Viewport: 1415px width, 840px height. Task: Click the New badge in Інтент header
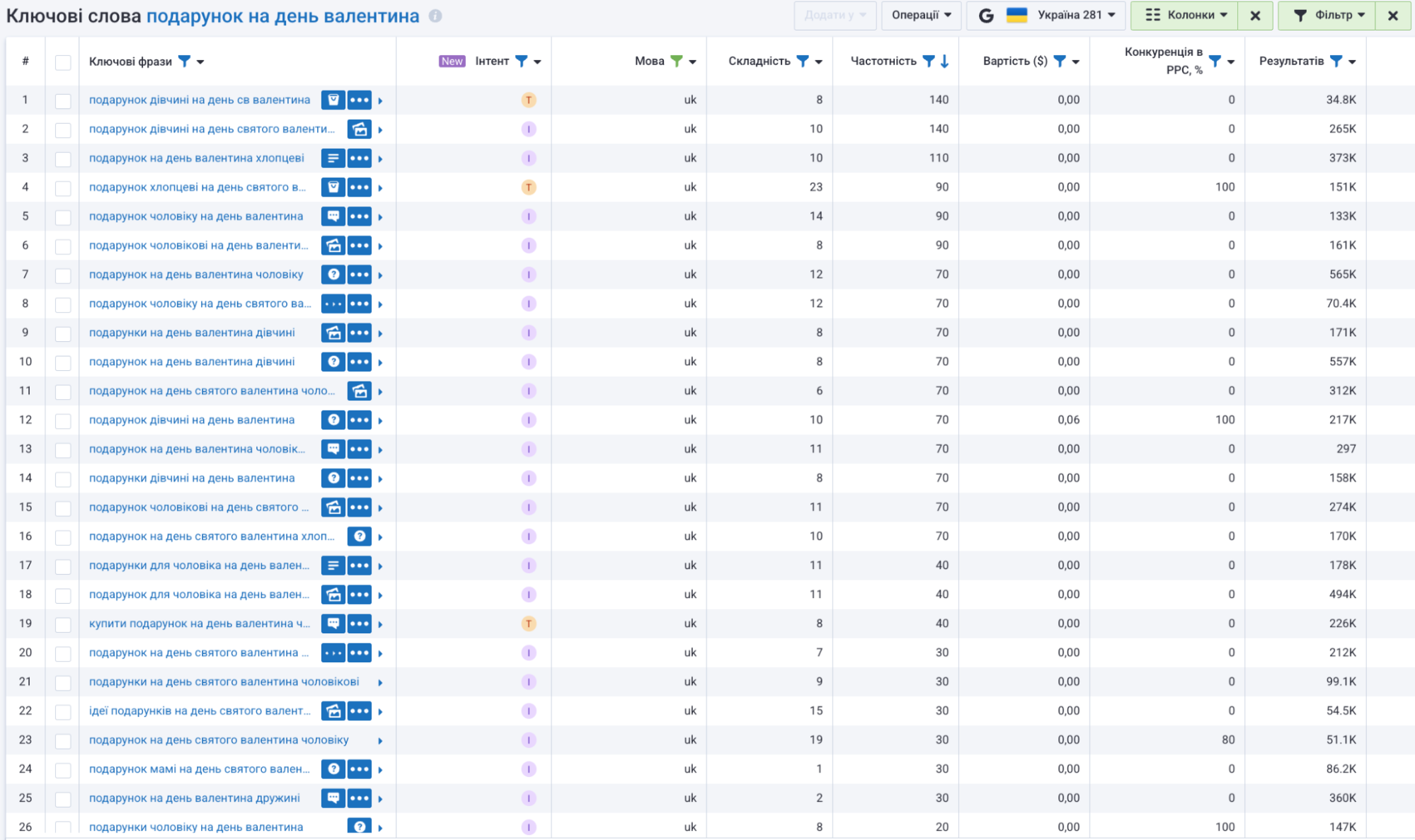tap(452, 62)
